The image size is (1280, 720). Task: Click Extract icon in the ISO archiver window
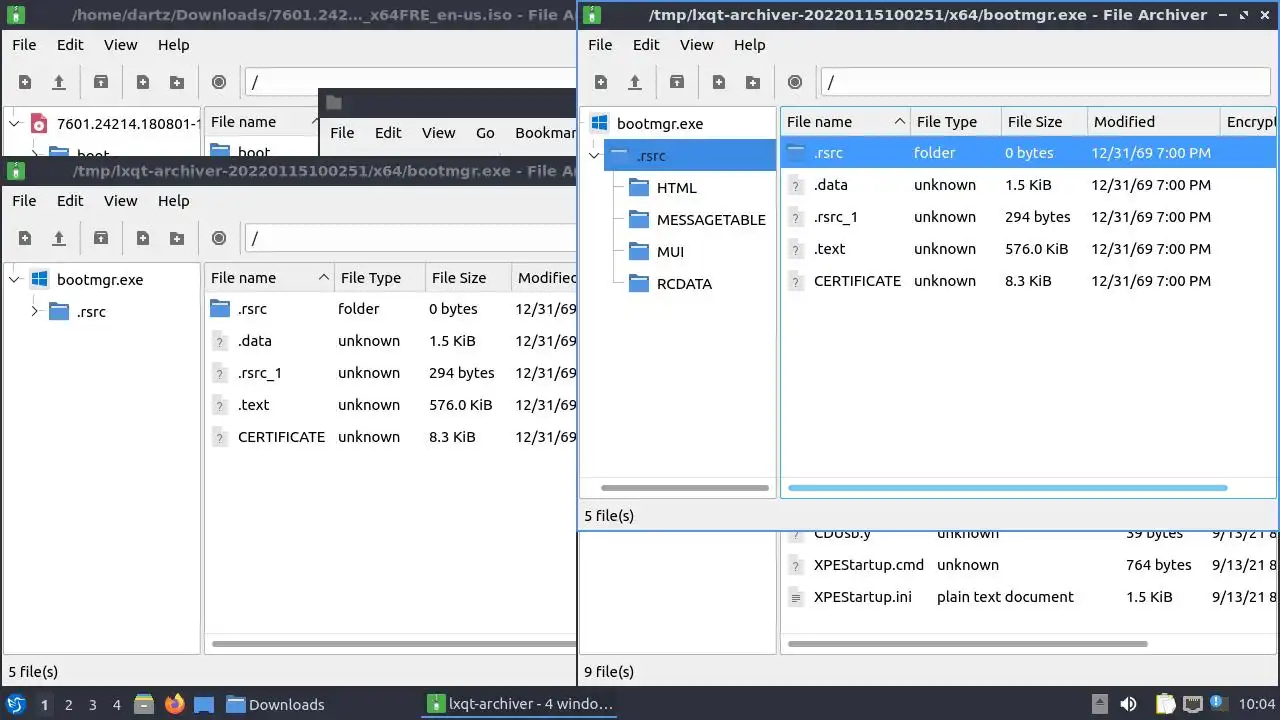(101, 82)
